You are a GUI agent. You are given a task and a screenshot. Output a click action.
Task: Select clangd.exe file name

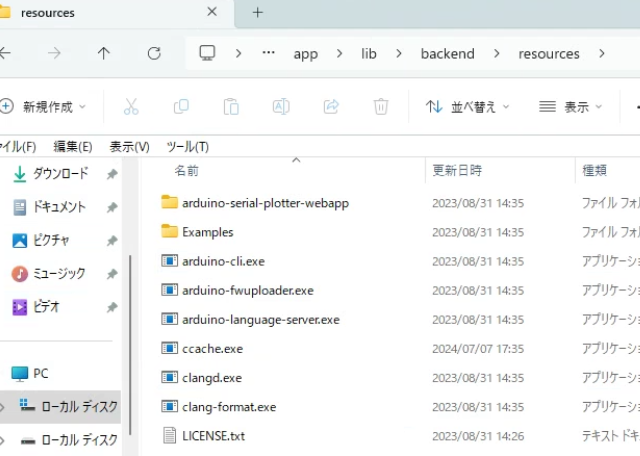point(212,378)
